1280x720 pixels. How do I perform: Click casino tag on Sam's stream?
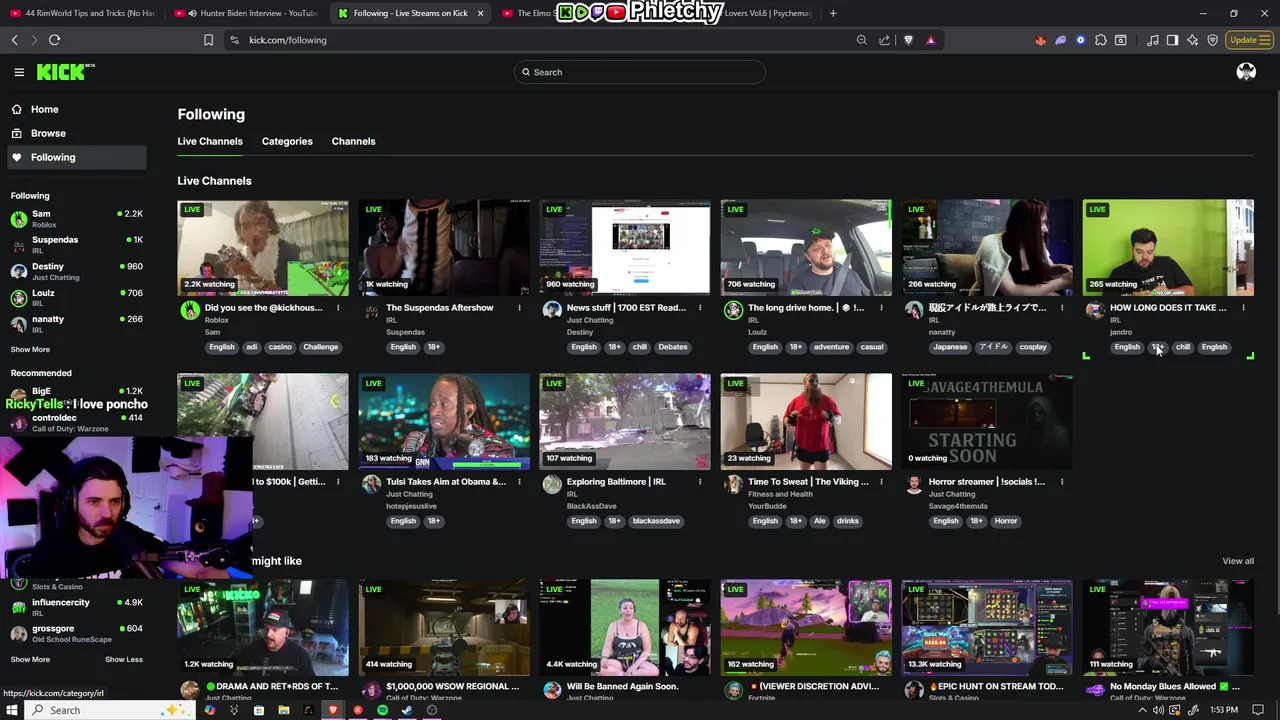click(x=280, y=347)
